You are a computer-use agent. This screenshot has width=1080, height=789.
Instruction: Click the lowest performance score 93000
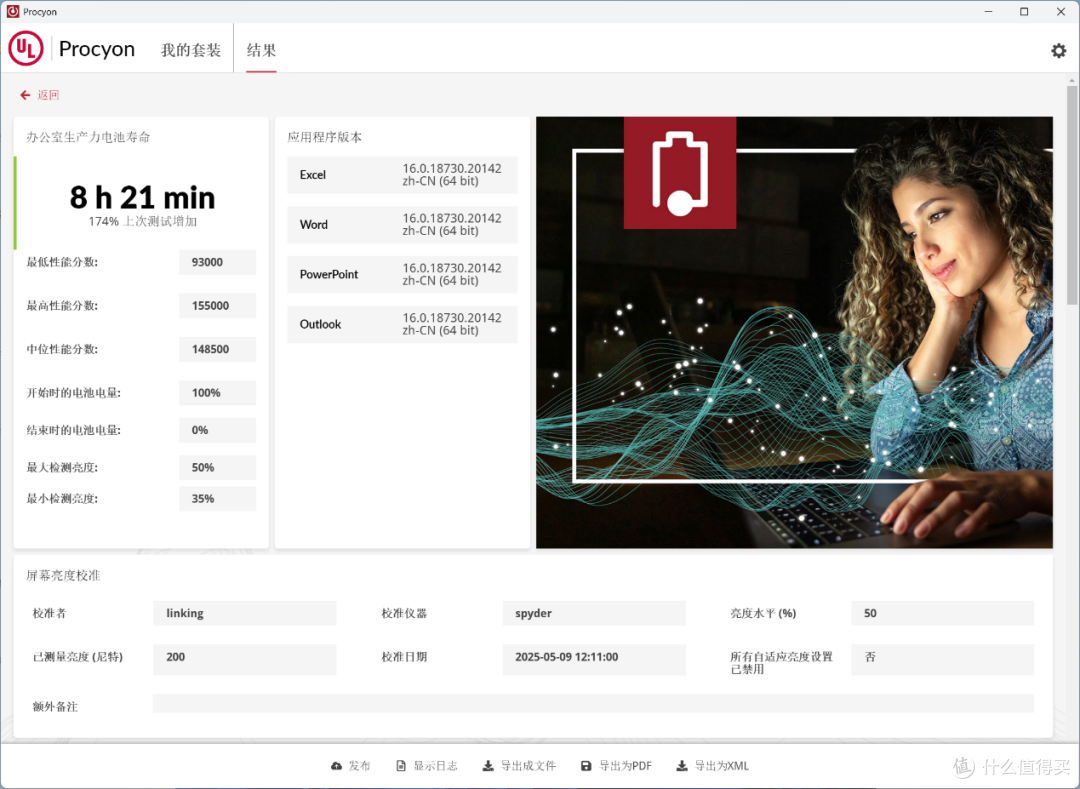218,262
